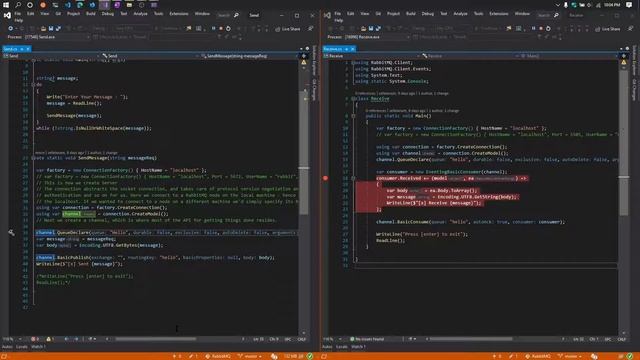
Task: Click the search box in Receive window
Action: (x=547, y=15)
